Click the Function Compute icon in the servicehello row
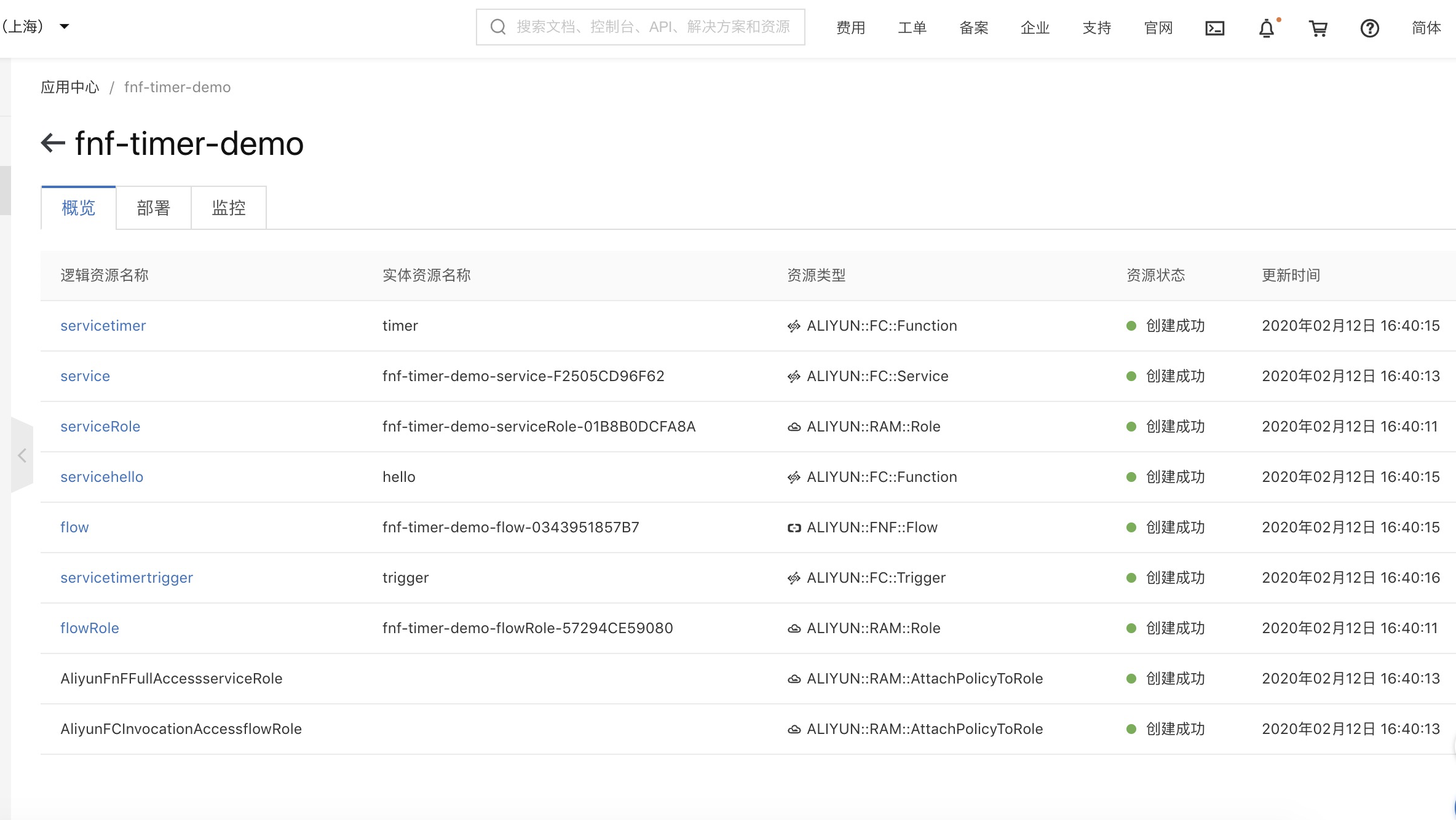Viewport: 1456px width, 820px height. point(794,477)
